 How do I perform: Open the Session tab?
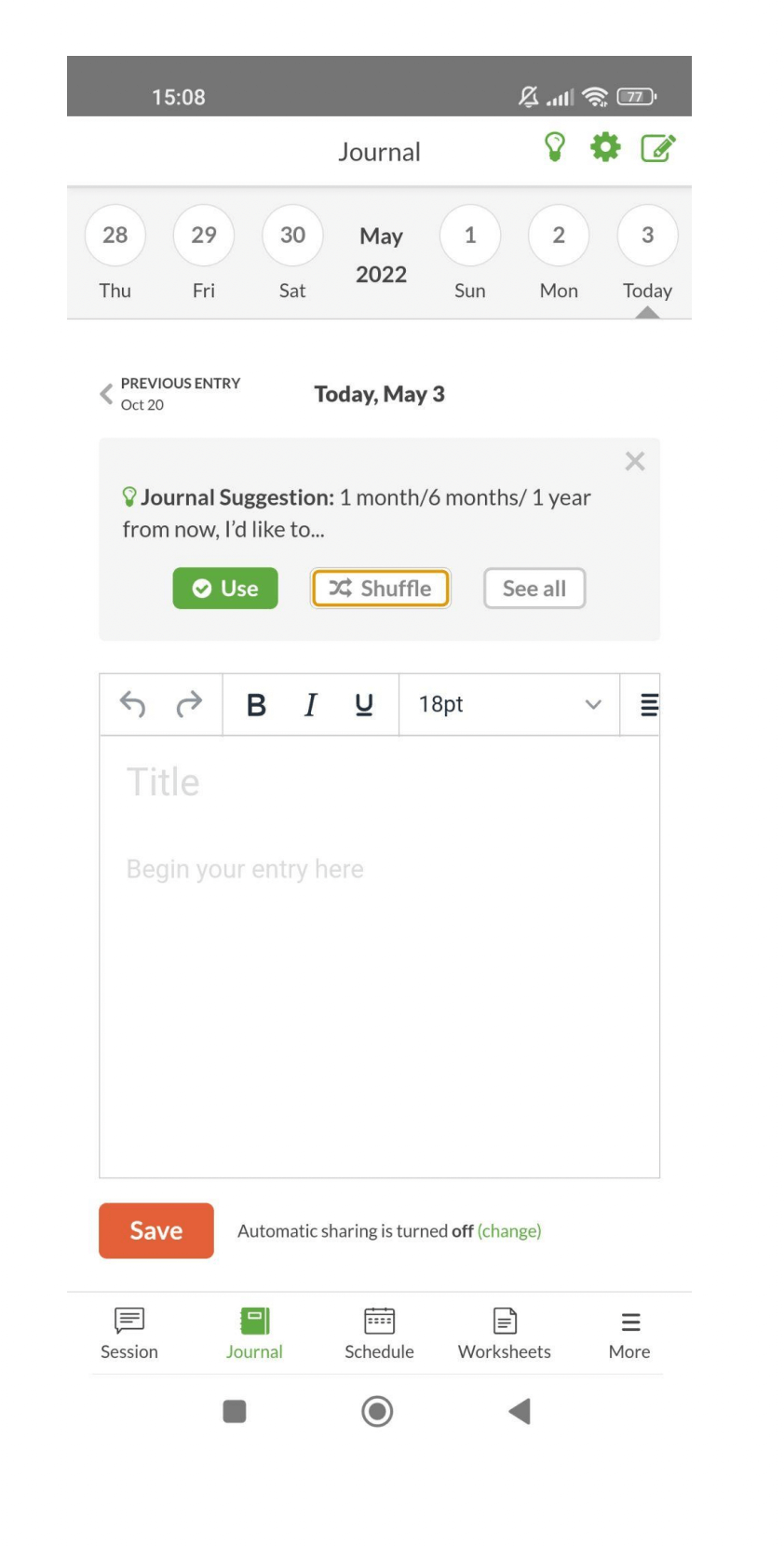128,1332
